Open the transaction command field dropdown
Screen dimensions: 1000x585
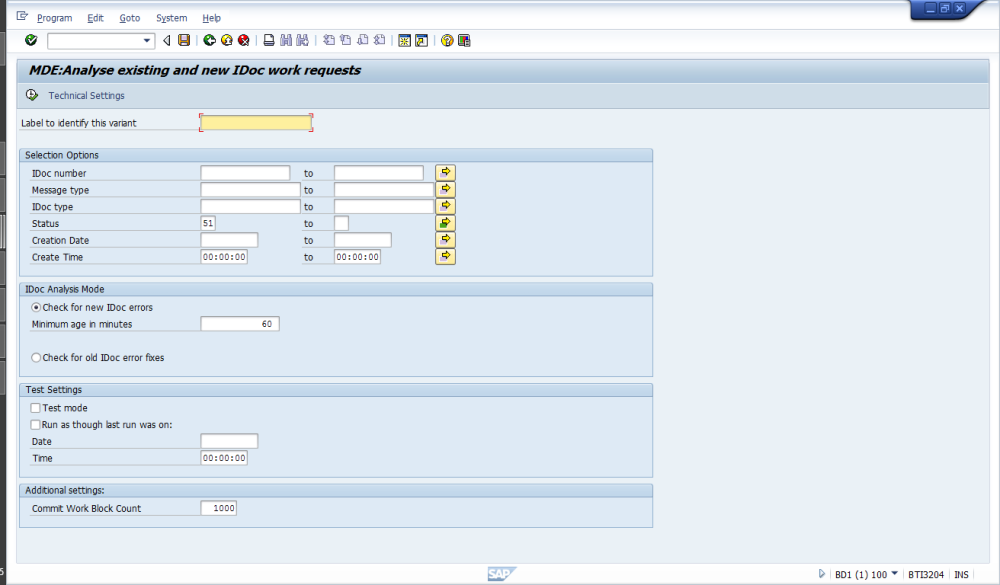pos(147,41)
